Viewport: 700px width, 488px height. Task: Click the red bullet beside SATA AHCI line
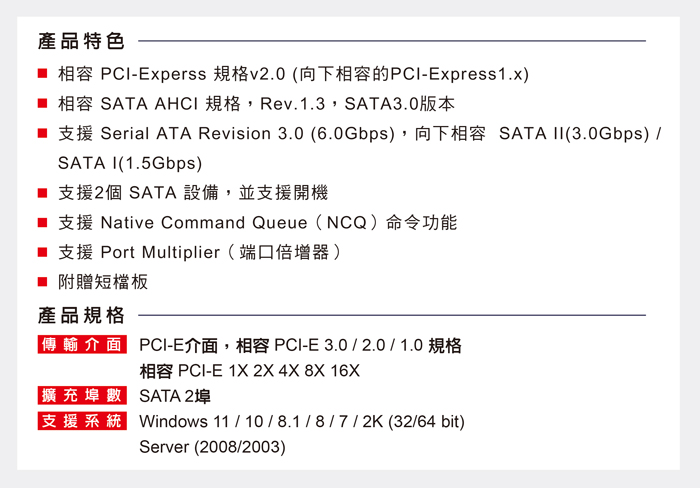(x=43, y=103)
